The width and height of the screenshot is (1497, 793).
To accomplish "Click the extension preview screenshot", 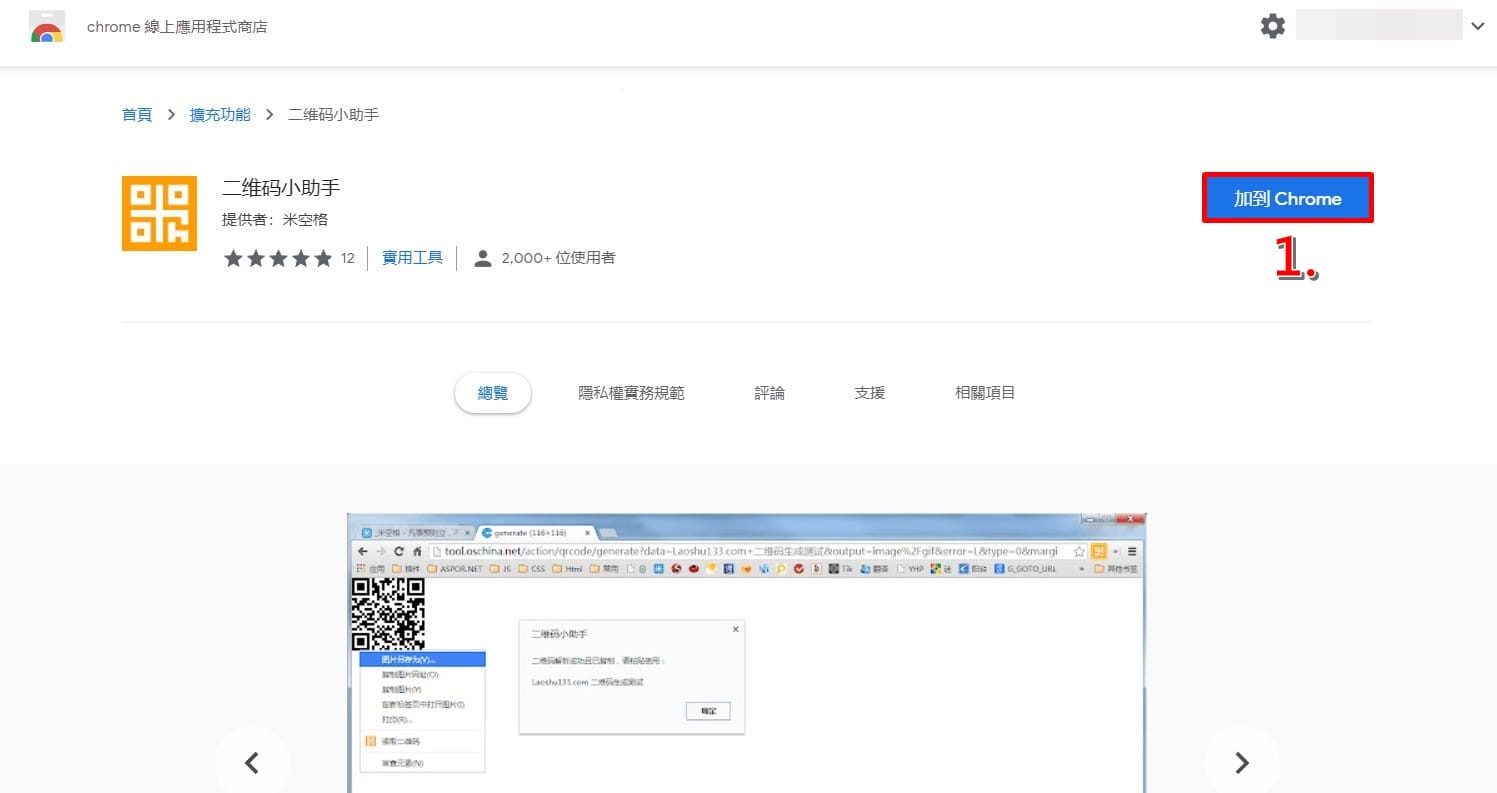I will click(747, 653).
